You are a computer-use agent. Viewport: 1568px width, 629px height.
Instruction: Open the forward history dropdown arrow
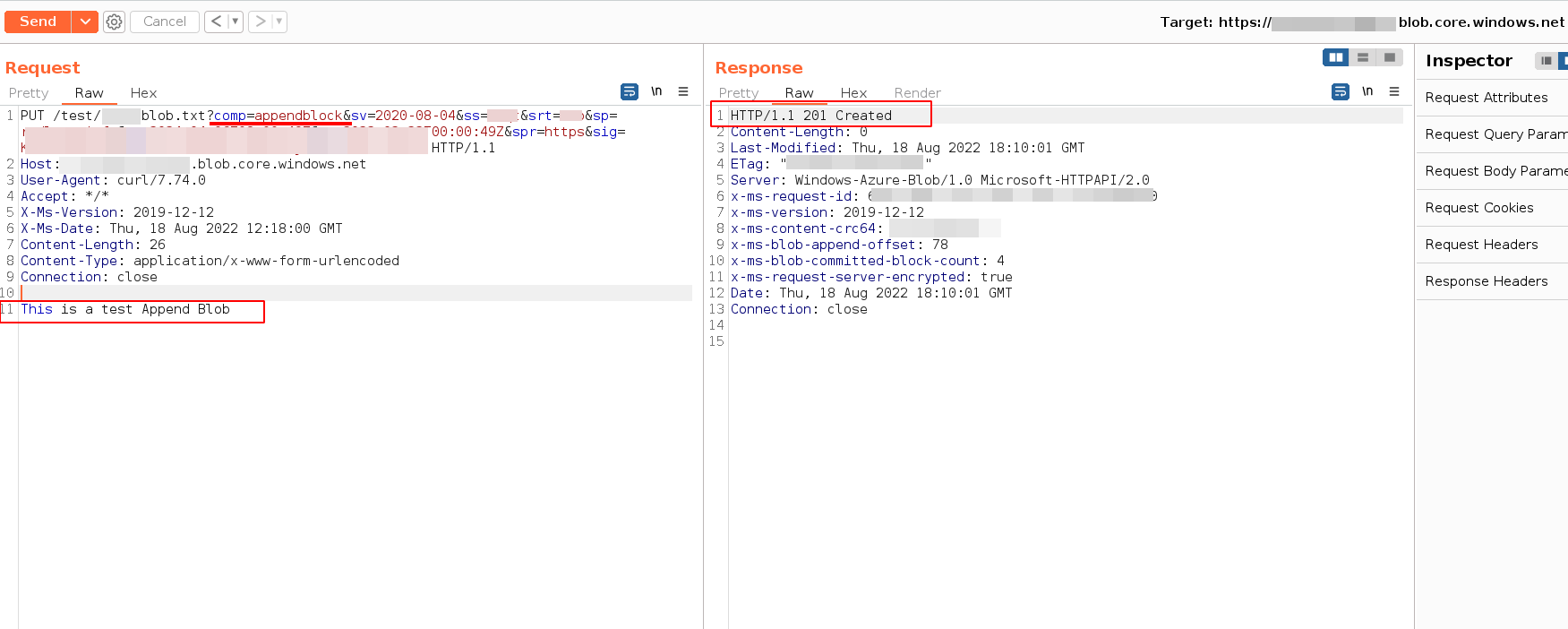(279, 22)
